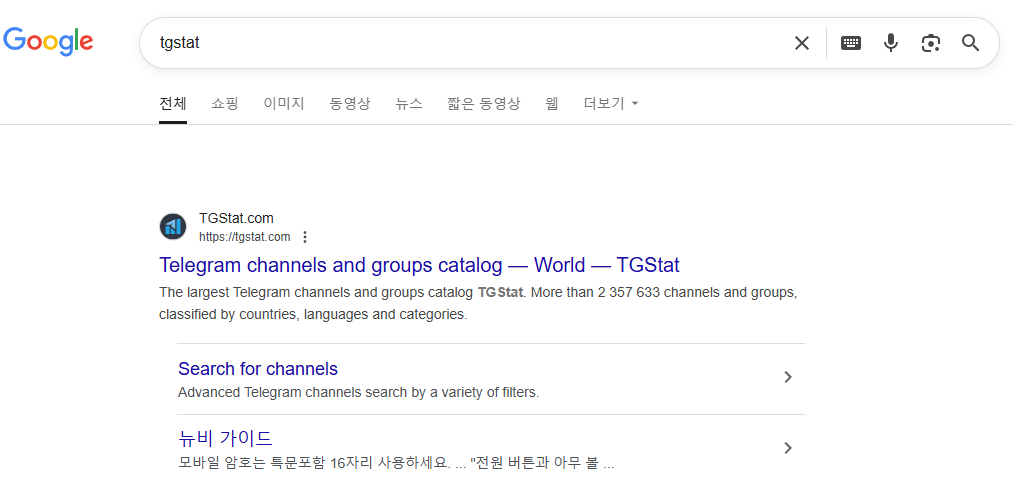Open the on-screen keyboard input tool
The height and width of the screenshot is (482, 1013).
850,43
